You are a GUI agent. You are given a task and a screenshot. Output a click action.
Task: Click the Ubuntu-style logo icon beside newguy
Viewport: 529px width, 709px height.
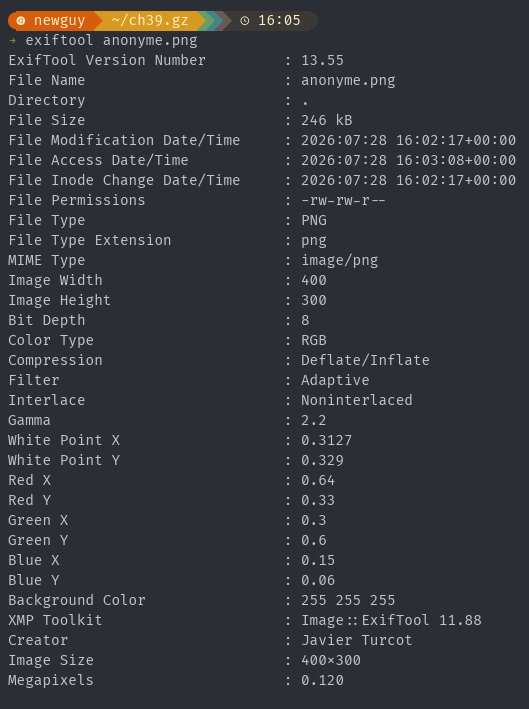(20, 21)
